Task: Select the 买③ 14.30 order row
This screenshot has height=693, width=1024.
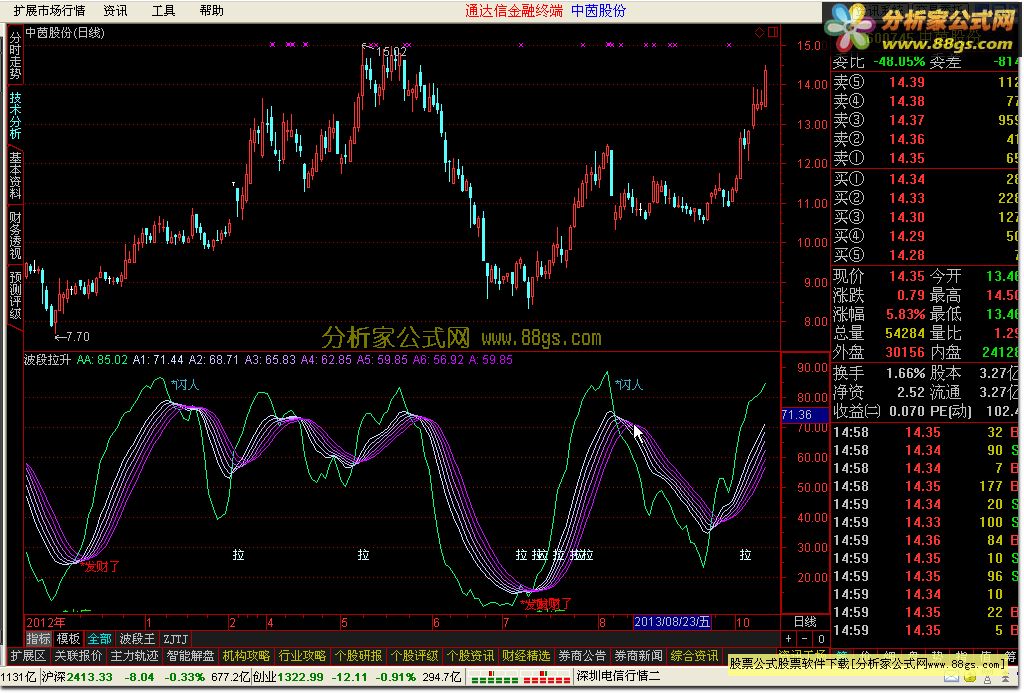Action: point(925,217)
